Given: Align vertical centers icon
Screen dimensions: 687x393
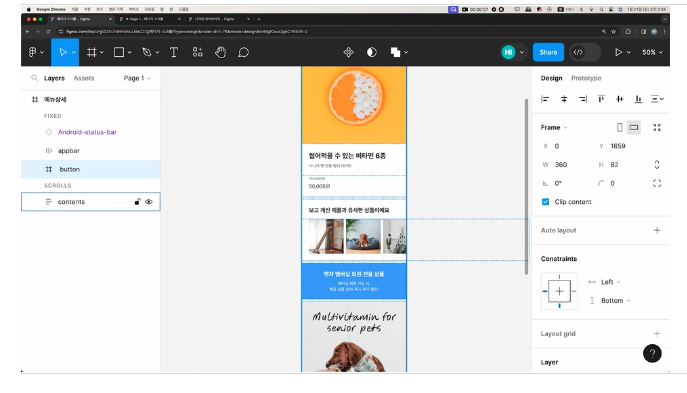Looking at the screenshot, I should (x=620, y=99).
